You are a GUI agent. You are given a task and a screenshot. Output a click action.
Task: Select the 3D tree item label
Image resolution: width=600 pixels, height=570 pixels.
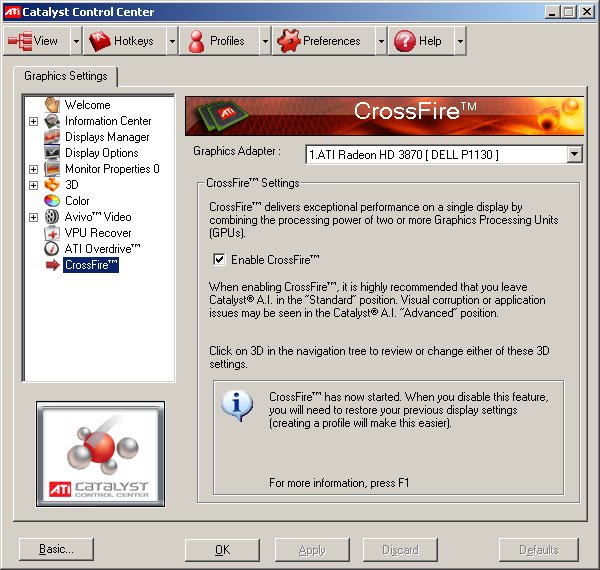(x=72, y=185)
